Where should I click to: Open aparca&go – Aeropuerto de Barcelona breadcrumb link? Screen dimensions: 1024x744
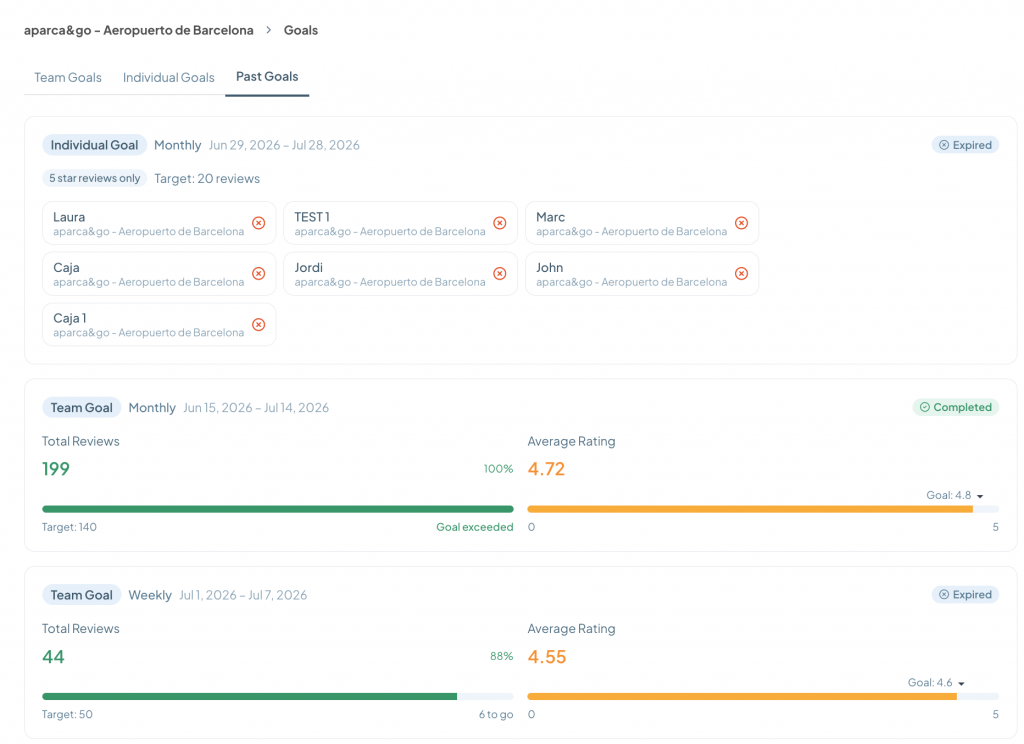pos(138,30)
